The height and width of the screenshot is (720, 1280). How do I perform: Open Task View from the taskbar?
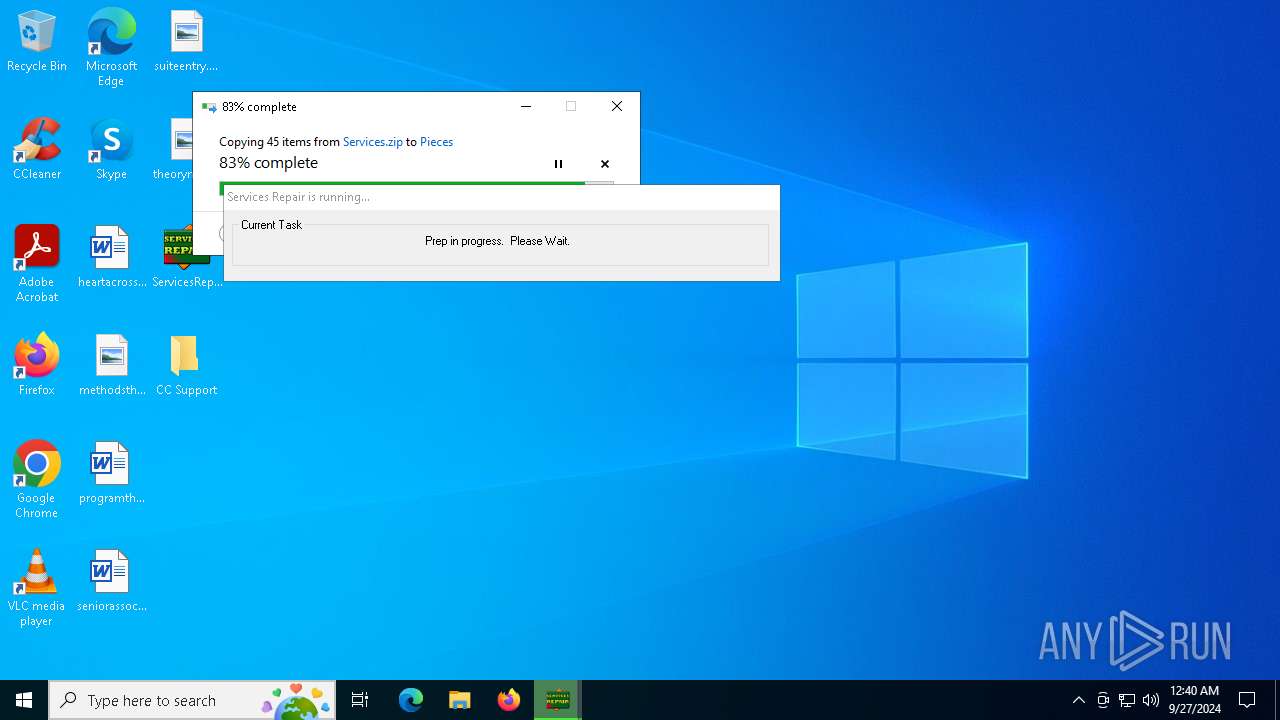360,700
